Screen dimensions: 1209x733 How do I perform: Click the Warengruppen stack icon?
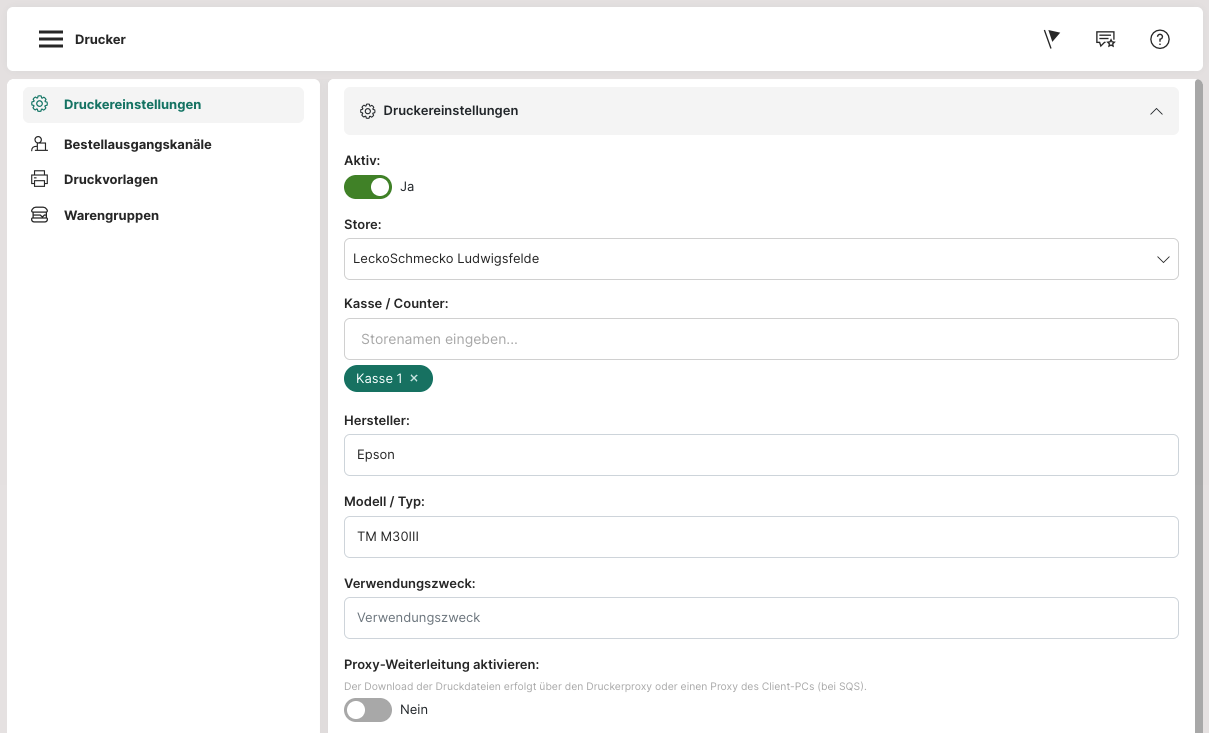tap(40, 215)
